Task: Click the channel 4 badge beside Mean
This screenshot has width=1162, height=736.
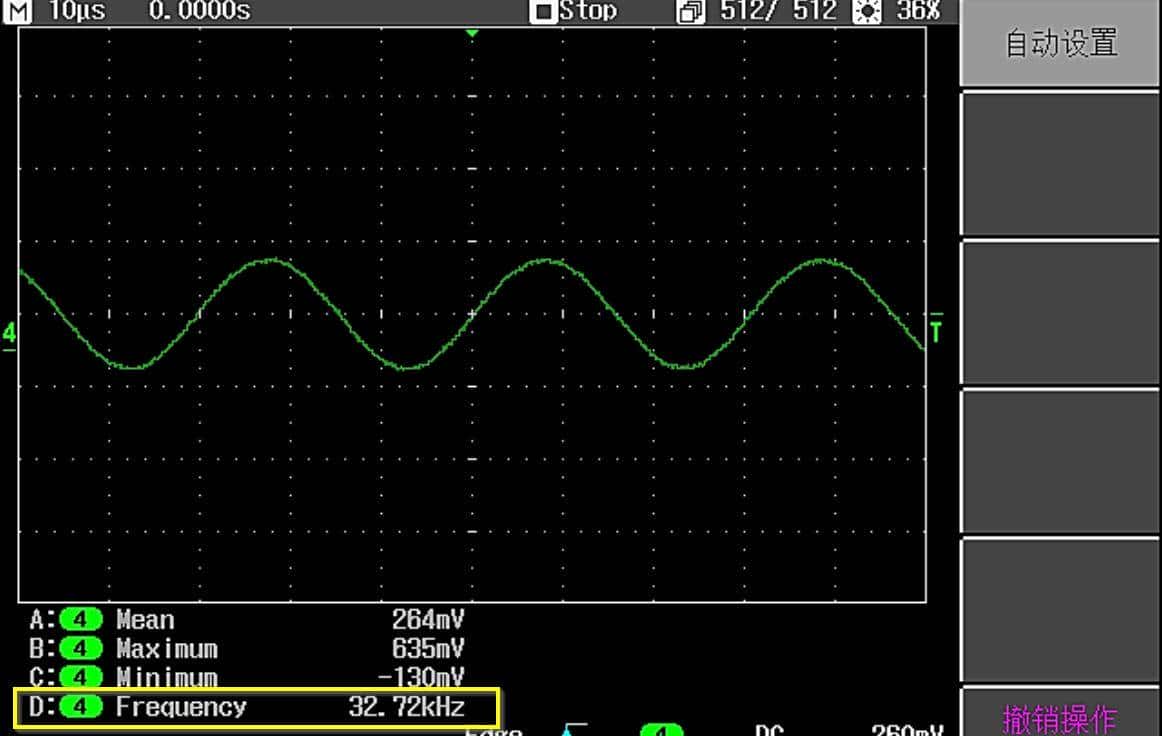Action: point(81,620)
